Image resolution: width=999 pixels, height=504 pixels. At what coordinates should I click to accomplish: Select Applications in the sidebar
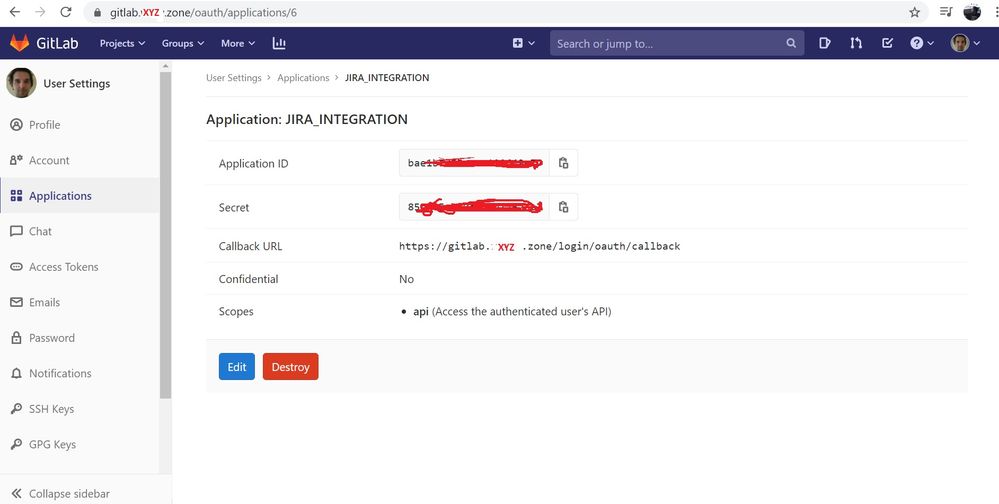point(60,196)
